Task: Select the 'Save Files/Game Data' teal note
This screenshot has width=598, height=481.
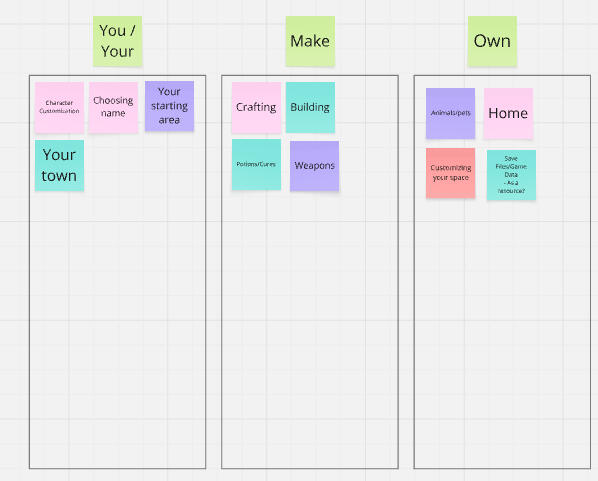Action: point(511,175)
